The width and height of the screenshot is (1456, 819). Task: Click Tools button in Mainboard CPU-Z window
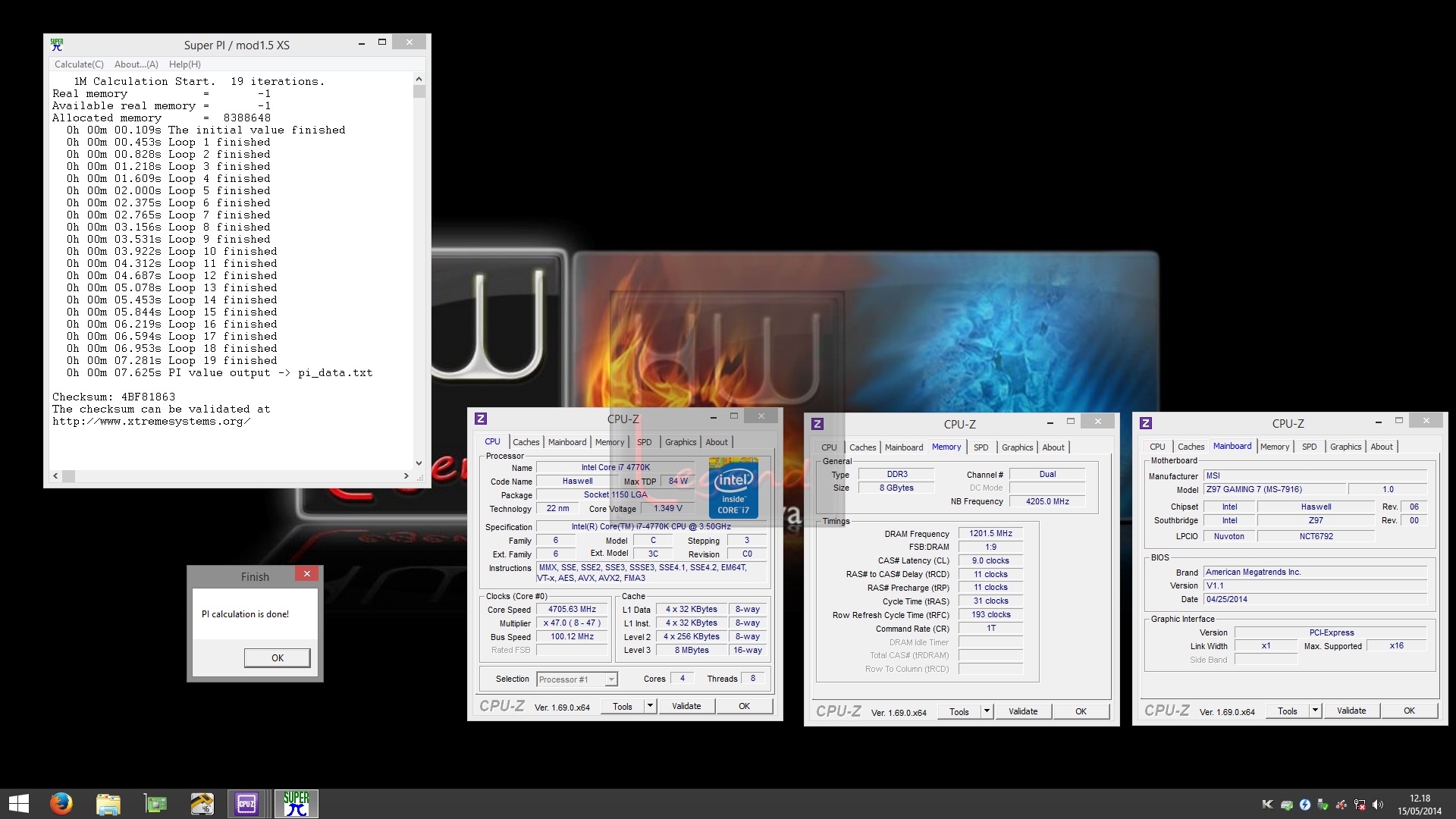coord(1288,711)
